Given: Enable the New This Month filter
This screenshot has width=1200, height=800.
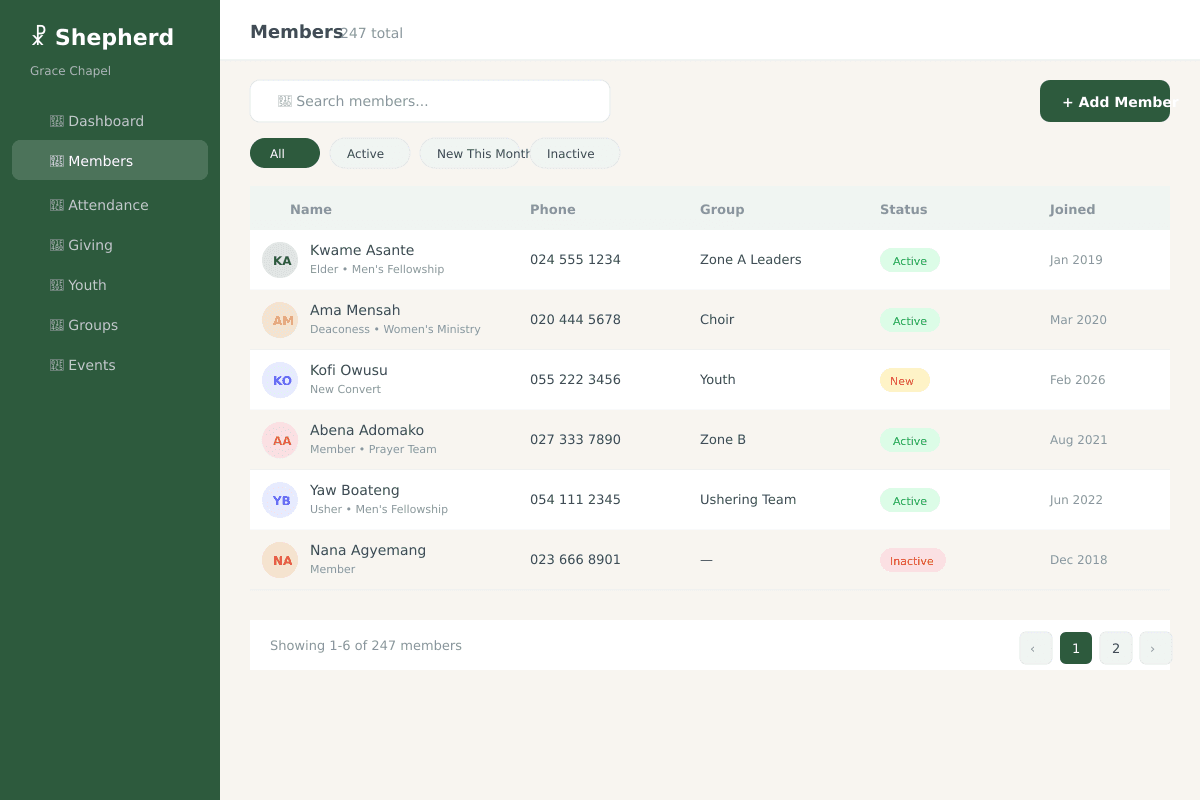Looking at the screenshot, I should (x=481, y=153).
